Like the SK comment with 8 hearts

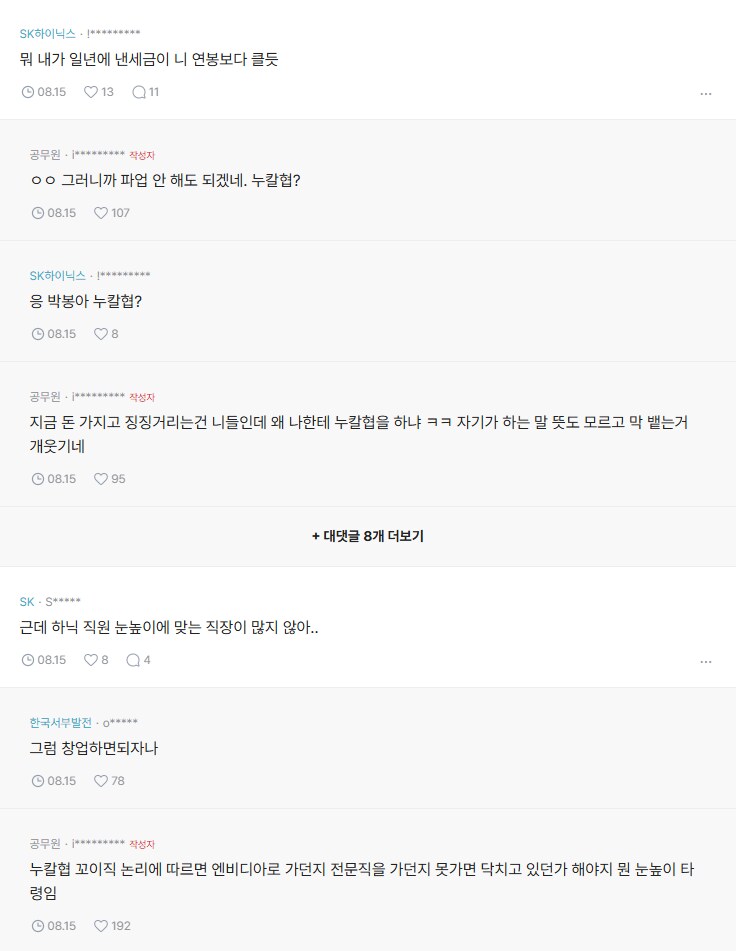(90, 660)
